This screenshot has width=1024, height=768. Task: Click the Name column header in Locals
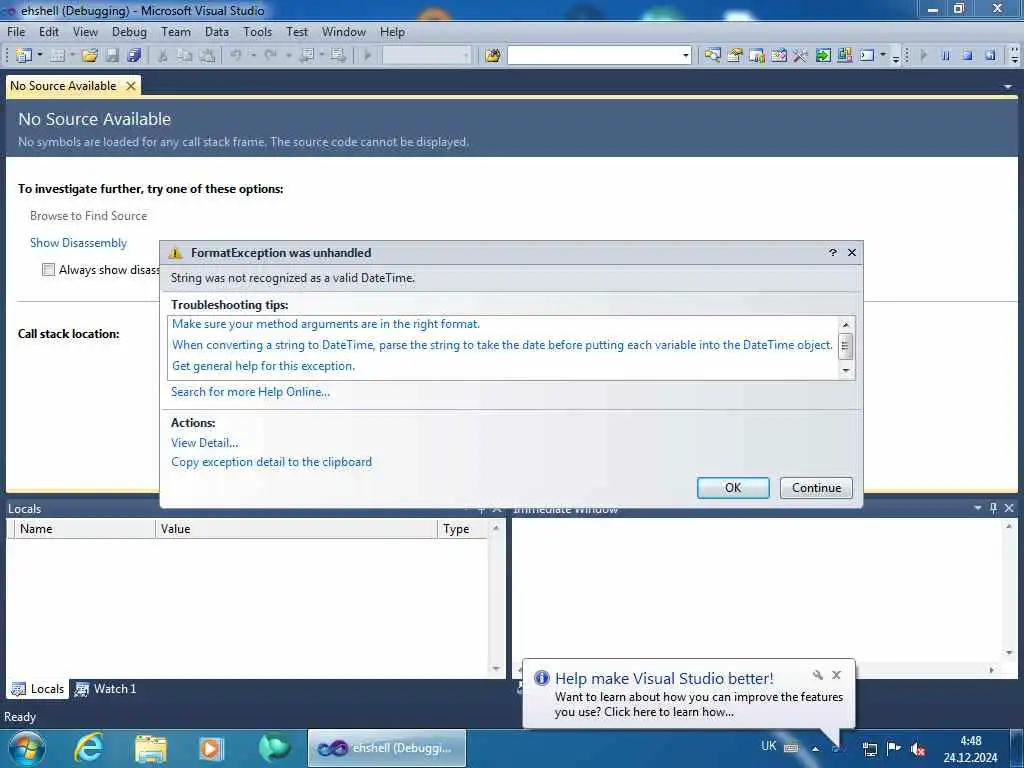[x=85, y=529]
